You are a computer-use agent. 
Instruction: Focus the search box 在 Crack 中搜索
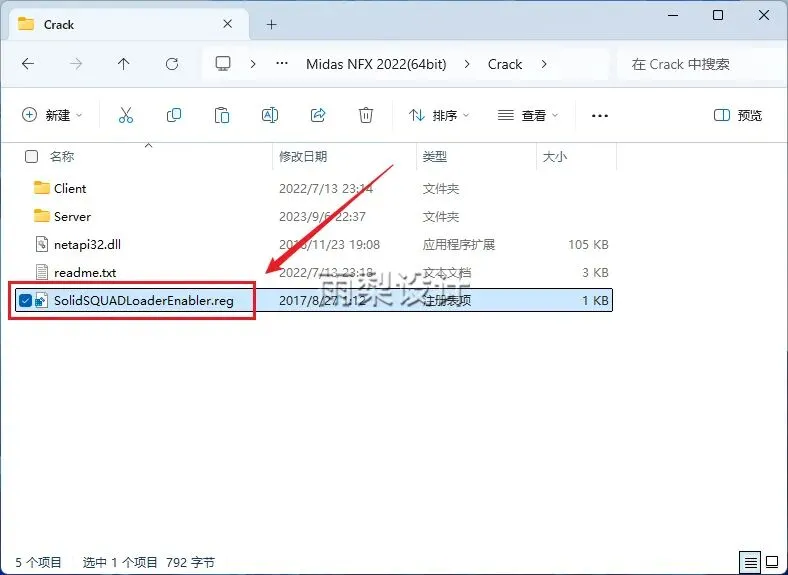click(x=702, y=64)
